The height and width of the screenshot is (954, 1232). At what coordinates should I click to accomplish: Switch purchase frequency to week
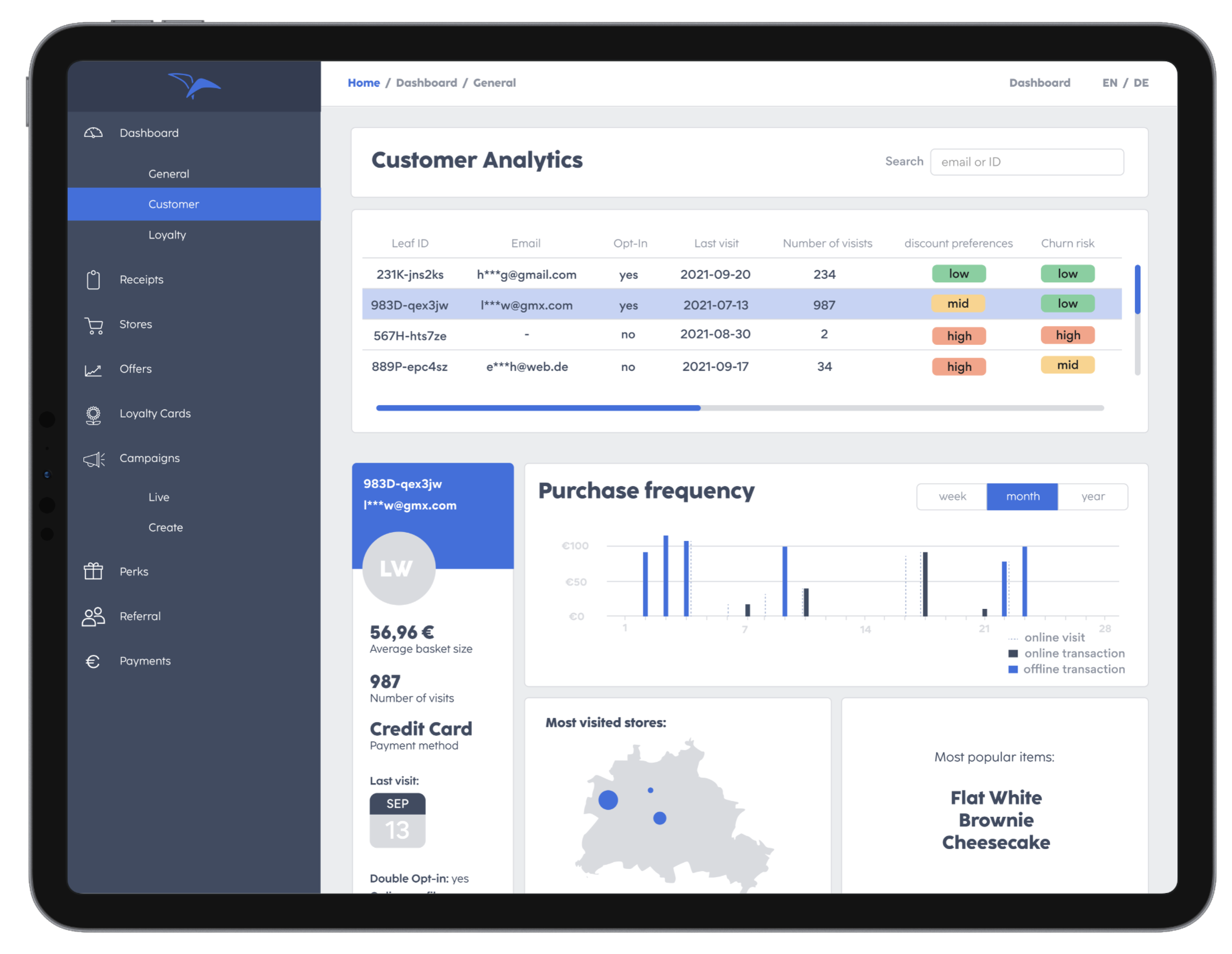(x=952, y=496)
